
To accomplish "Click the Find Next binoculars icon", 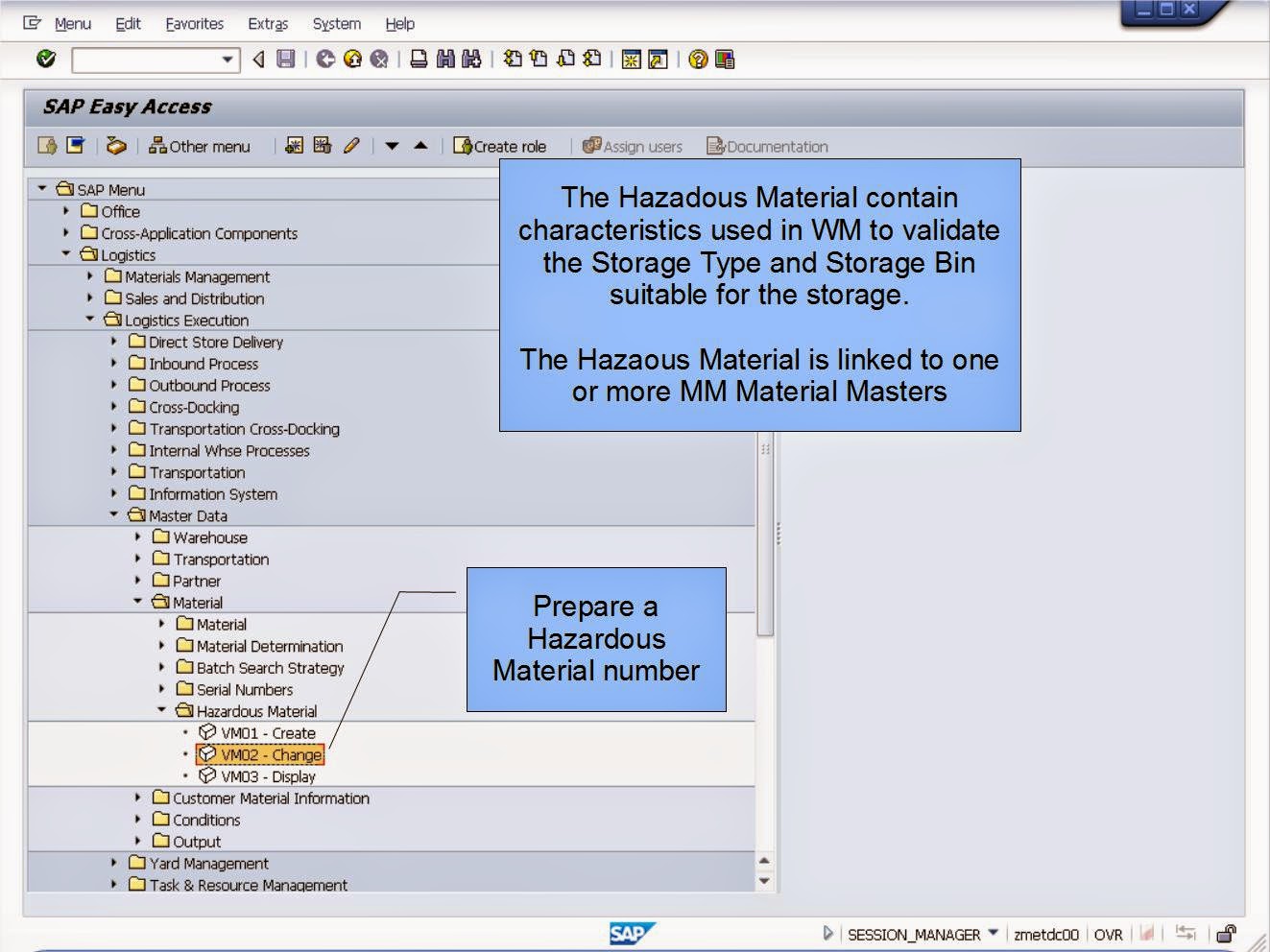I will 470,59.
